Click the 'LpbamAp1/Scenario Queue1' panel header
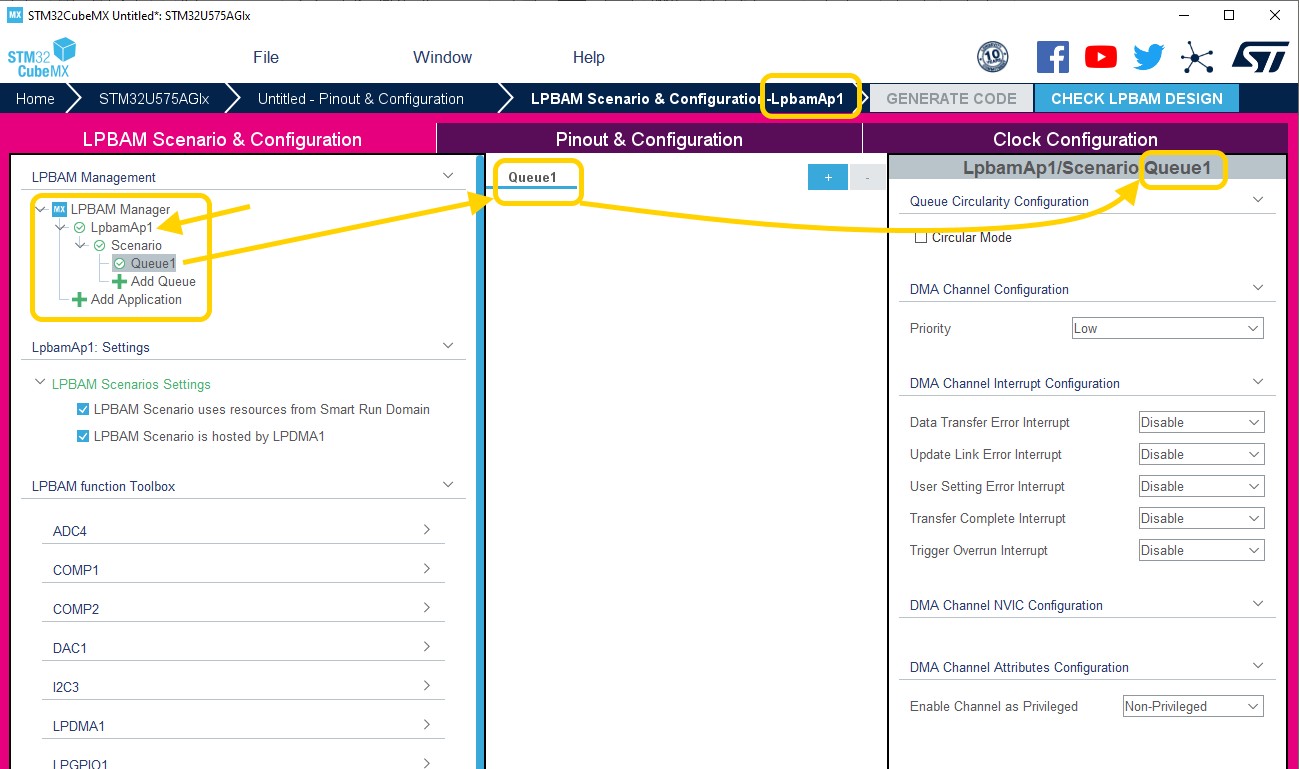 point(1087,168)
